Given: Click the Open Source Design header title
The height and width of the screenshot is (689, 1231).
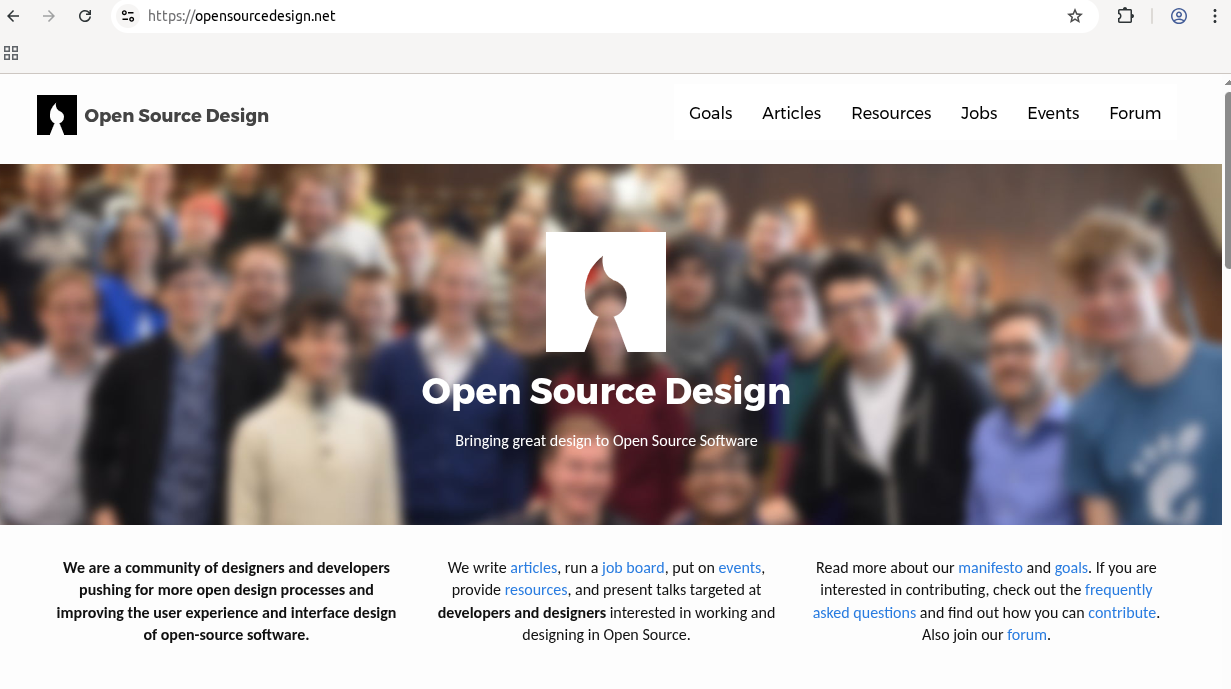Looking at the screenshot, I should coord(177,115).
